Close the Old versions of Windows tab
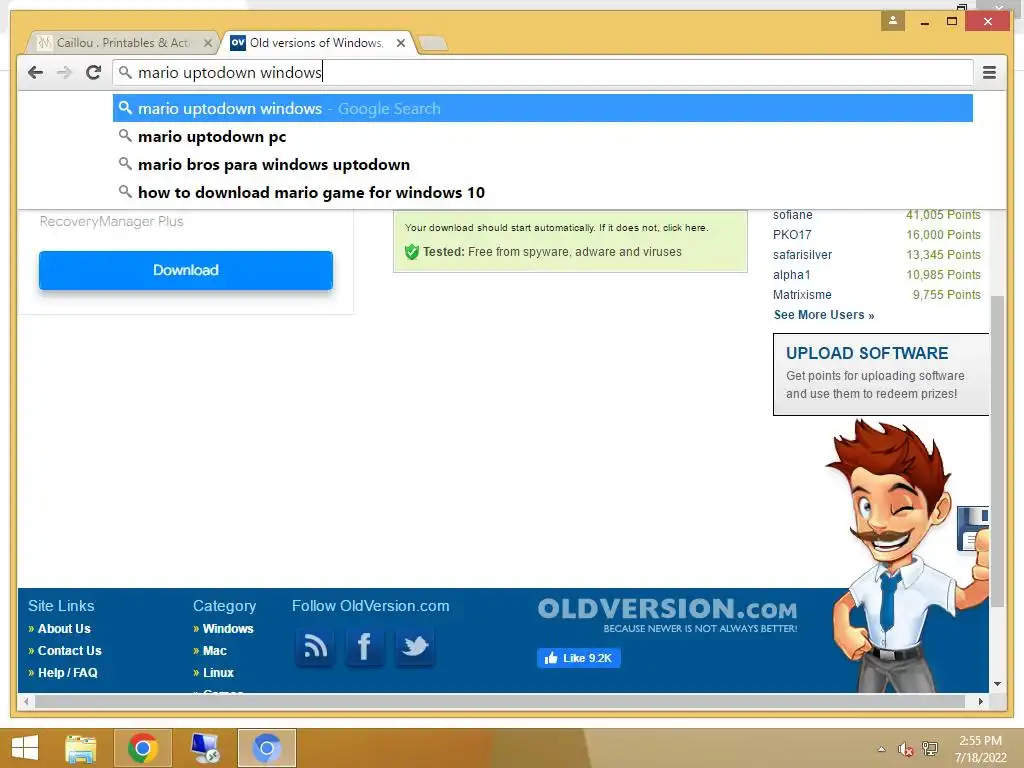The width and height of the screenshot is (1024, 768). (x=401, y=43)
